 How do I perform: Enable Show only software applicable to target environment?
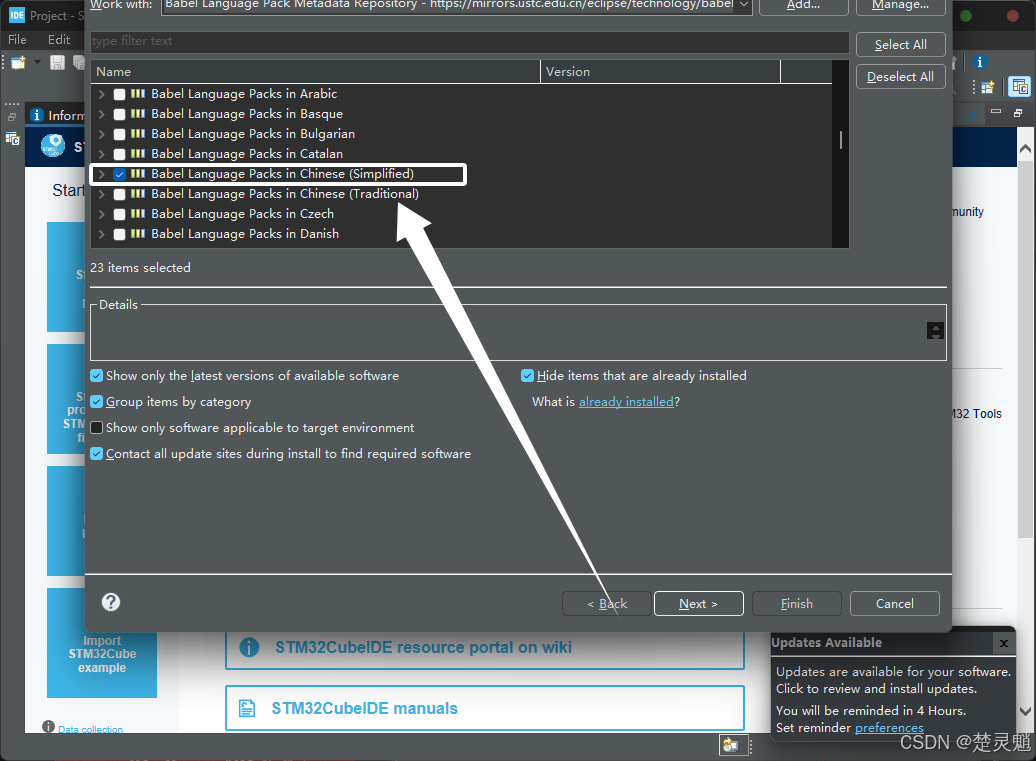(96, 427)
